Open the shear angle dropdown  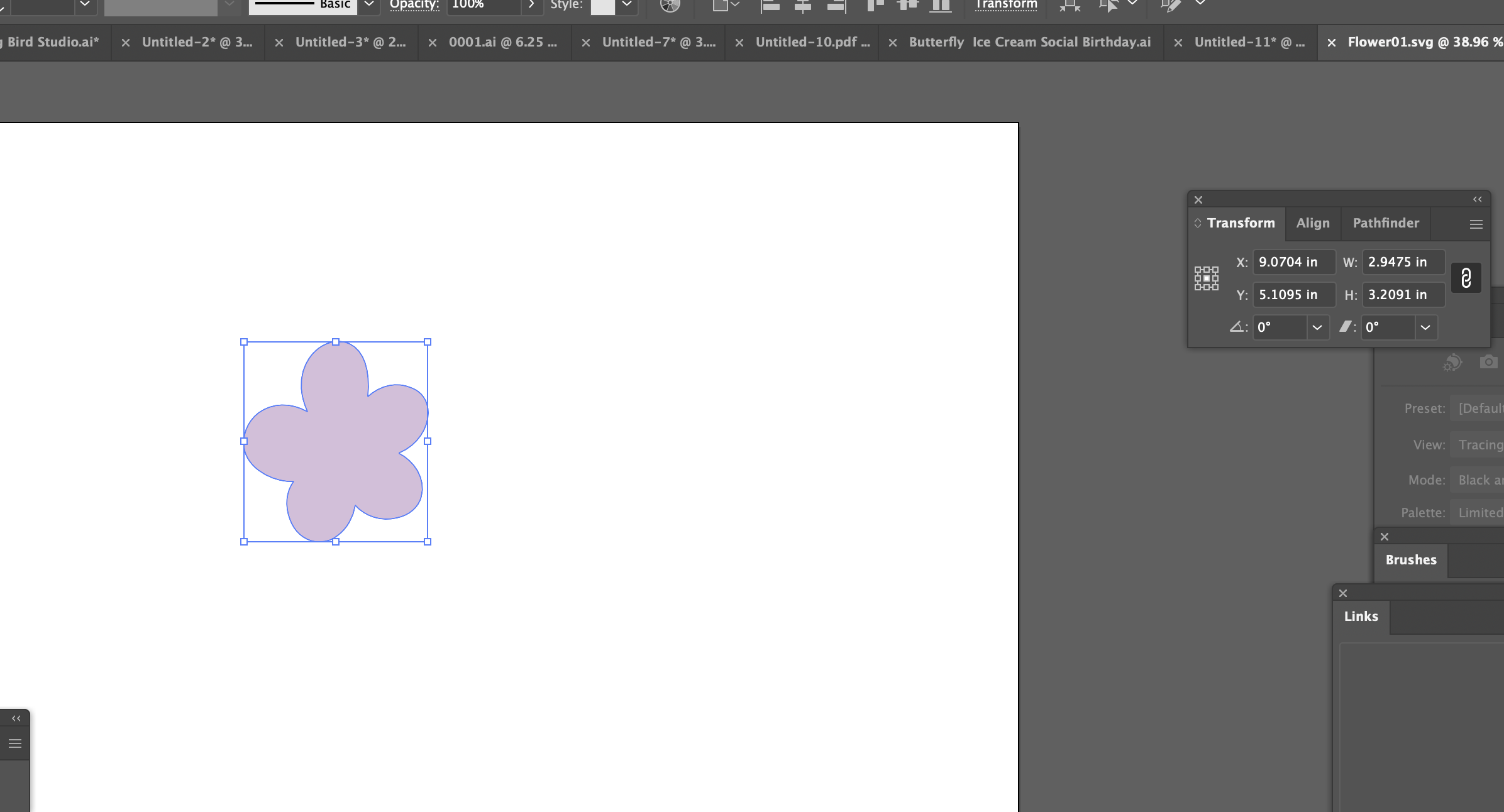[x=1425, y=327]
